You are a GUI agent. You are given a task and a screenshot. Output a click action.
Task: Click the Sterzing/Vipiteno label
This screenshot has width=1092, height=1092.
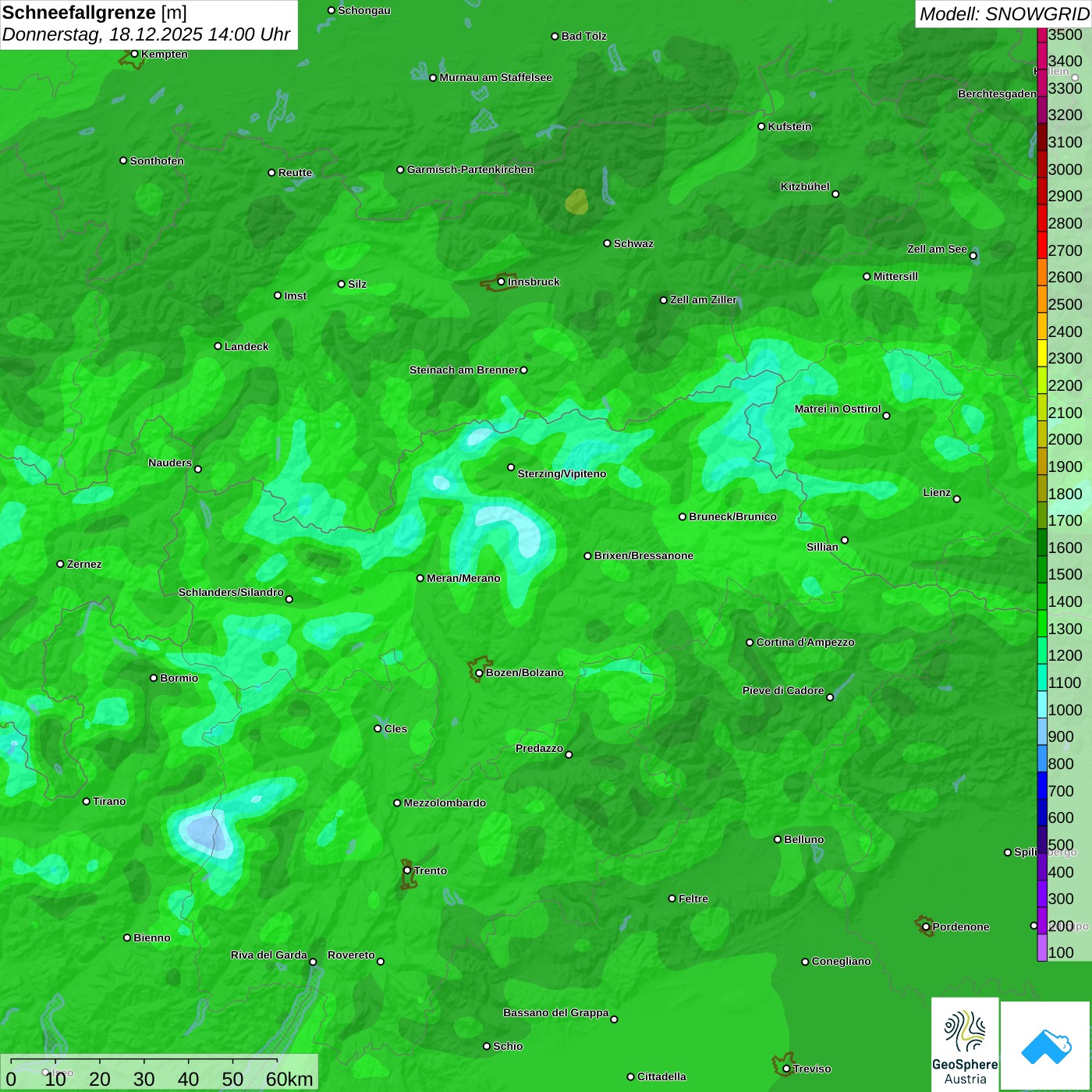[x=562, y=473]
